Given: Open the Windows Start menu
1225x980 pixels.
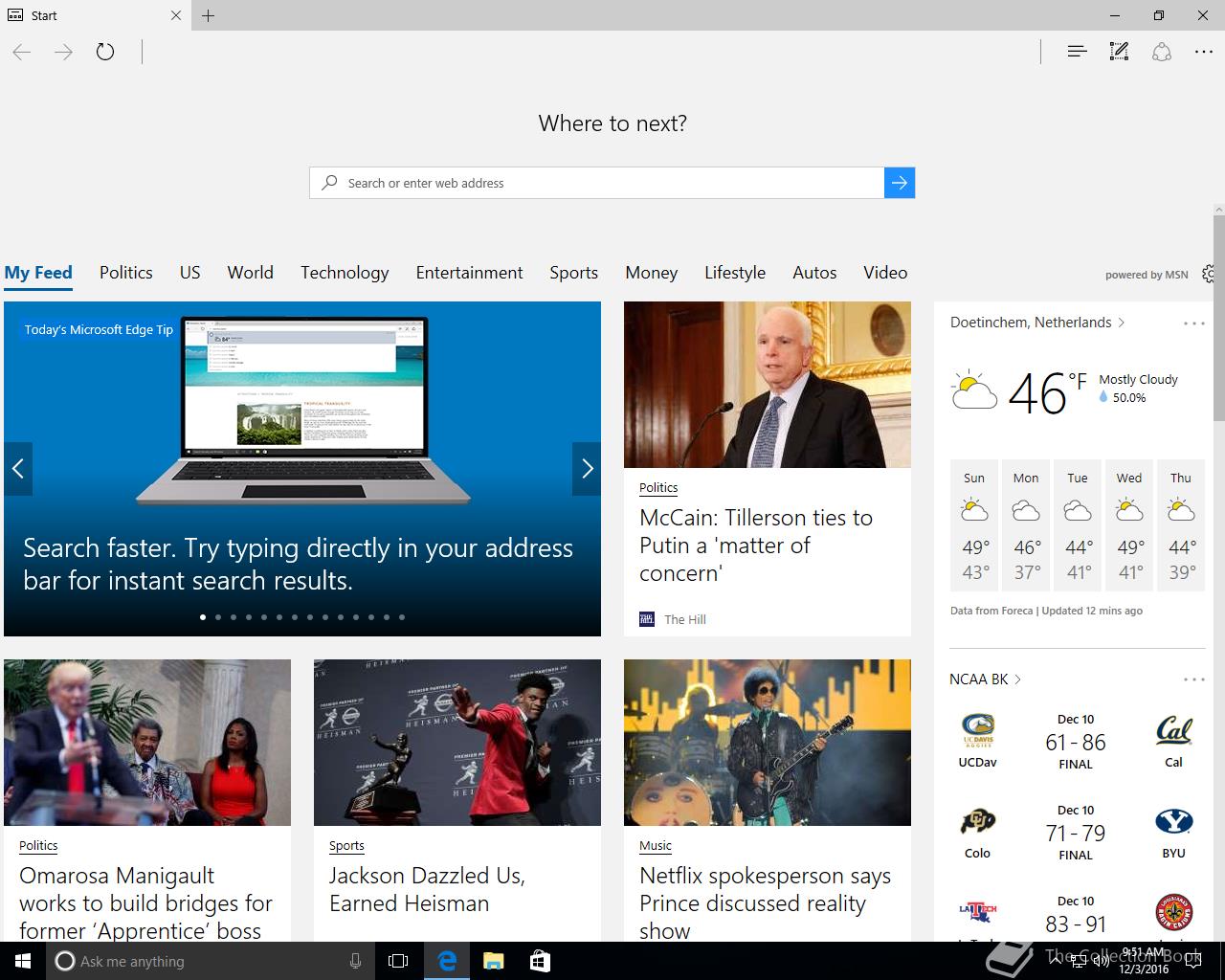Looking at the screenshot, I should point(23,961).
